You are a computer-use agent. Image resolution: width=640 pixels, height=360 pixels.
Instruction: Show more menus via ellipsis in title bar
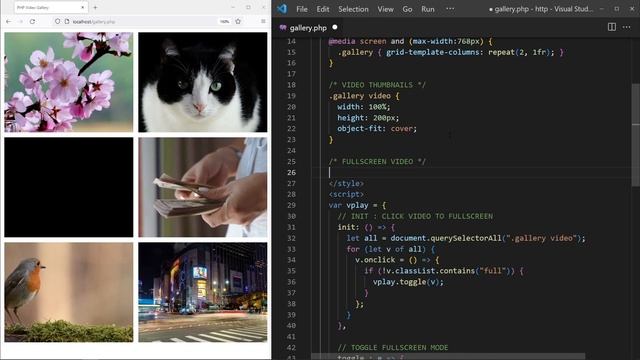coord(450,9)
